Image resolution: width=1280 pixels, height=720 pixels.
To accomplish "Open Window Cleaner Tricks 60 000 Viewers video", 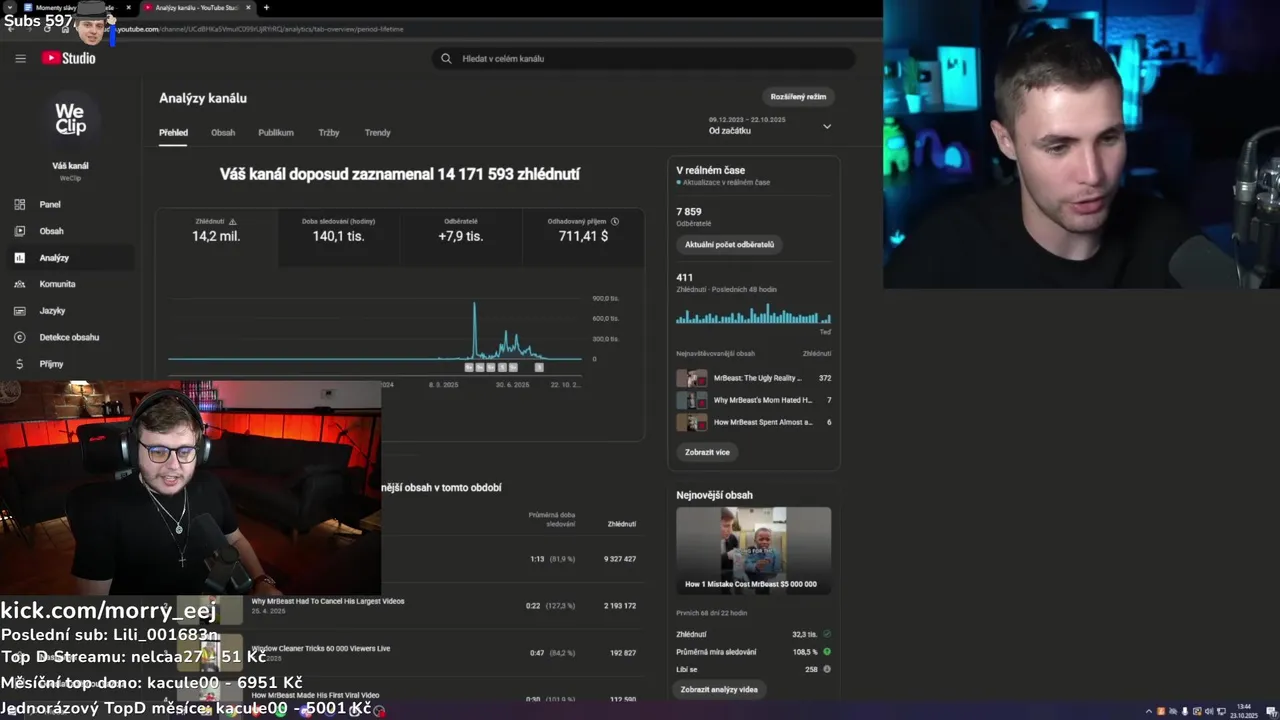I will coord(320,648).
